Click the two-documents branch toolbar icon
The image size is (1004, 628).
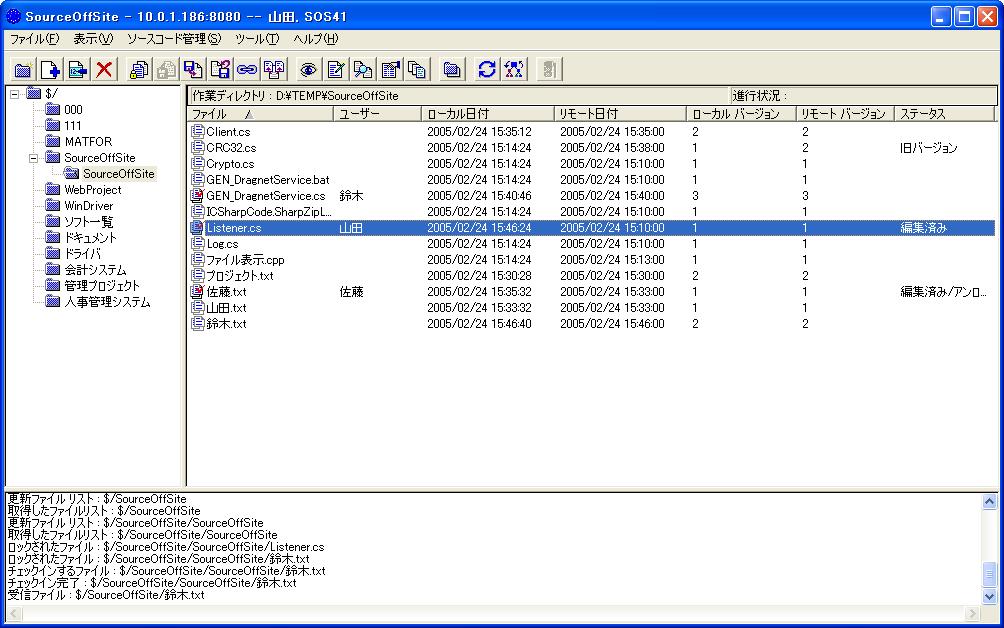274,69
